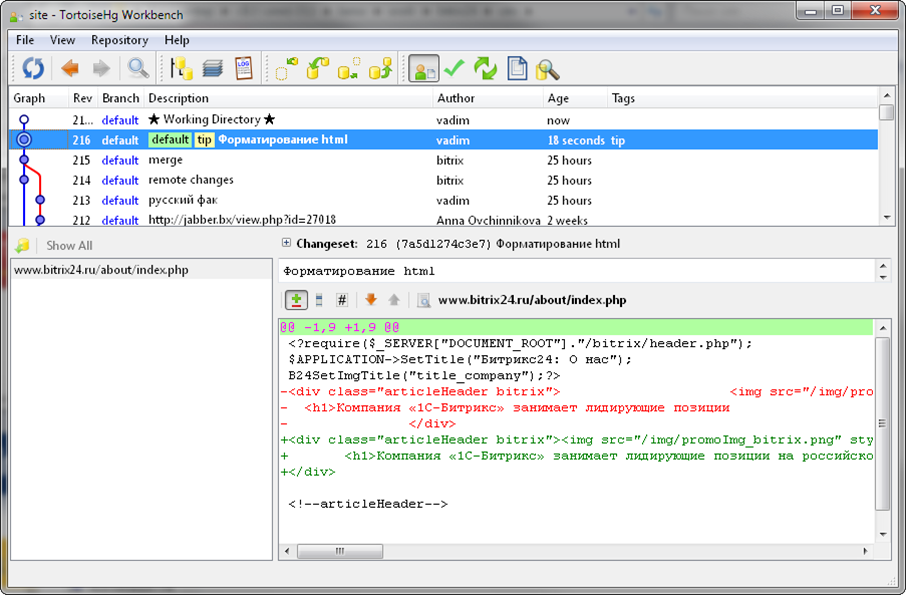This screenshot has width=906, height=595.
Task: Open the Help menu
Action: [x=177, y=40]
